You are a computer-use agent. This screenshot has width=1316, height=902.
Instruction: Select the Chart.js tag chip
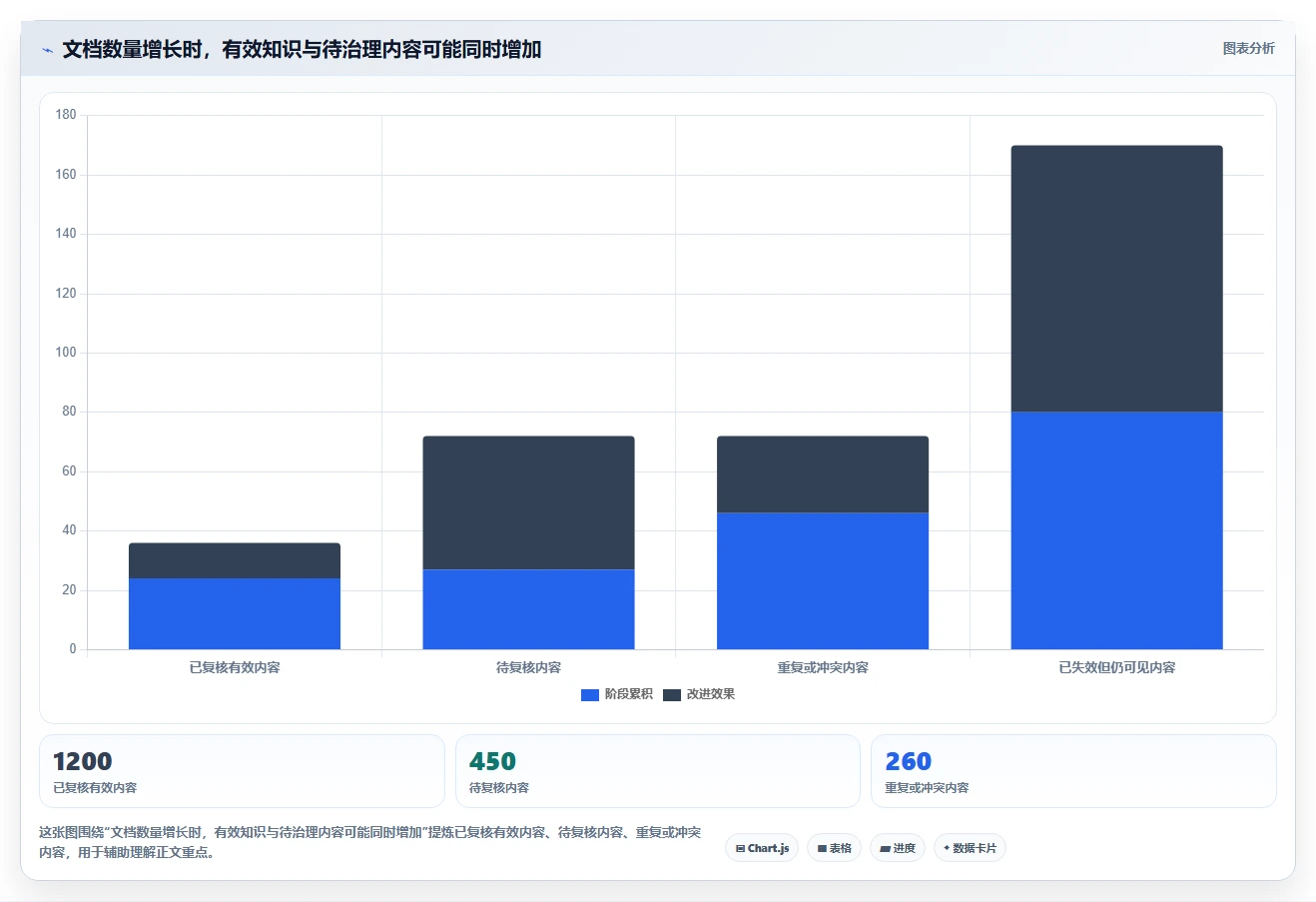(762, 848)
